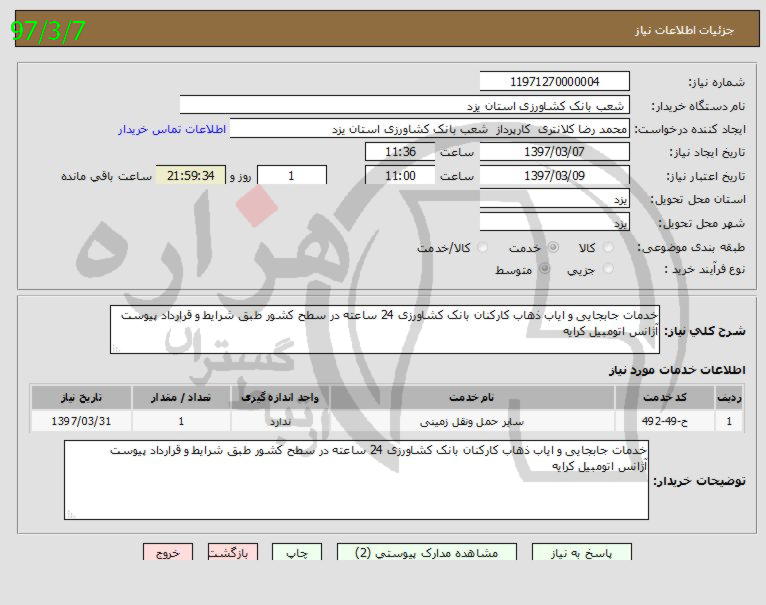Click the 'ردیف' column header
Screen dimensions: 766x605
click(x=729, y=398)
